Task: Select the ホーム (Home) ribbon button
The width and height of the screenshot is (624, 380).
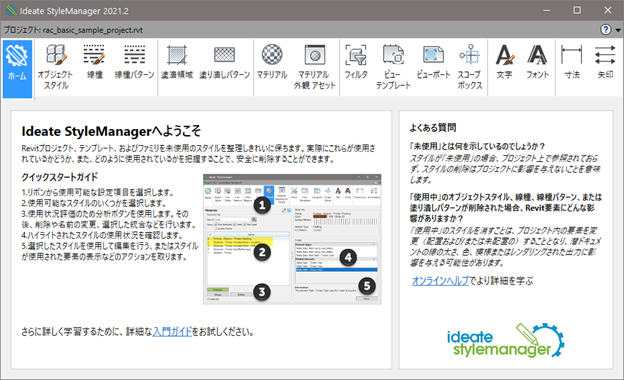Action: [x=18, y=69]
